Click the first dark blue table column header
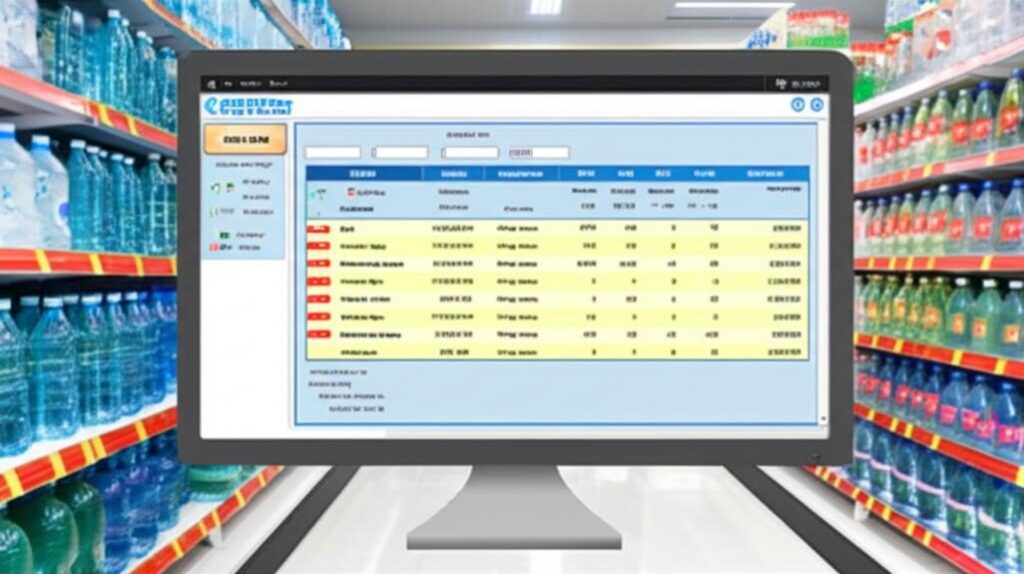Viewport: 1024px width, 574px height. (x=364, y=173)
